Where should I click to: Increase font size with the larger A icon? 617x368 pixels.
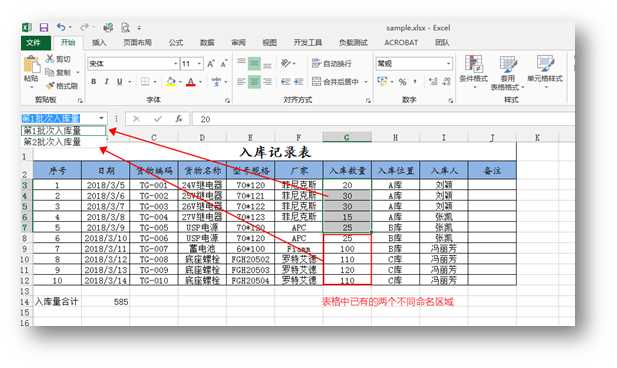point(211,64)
